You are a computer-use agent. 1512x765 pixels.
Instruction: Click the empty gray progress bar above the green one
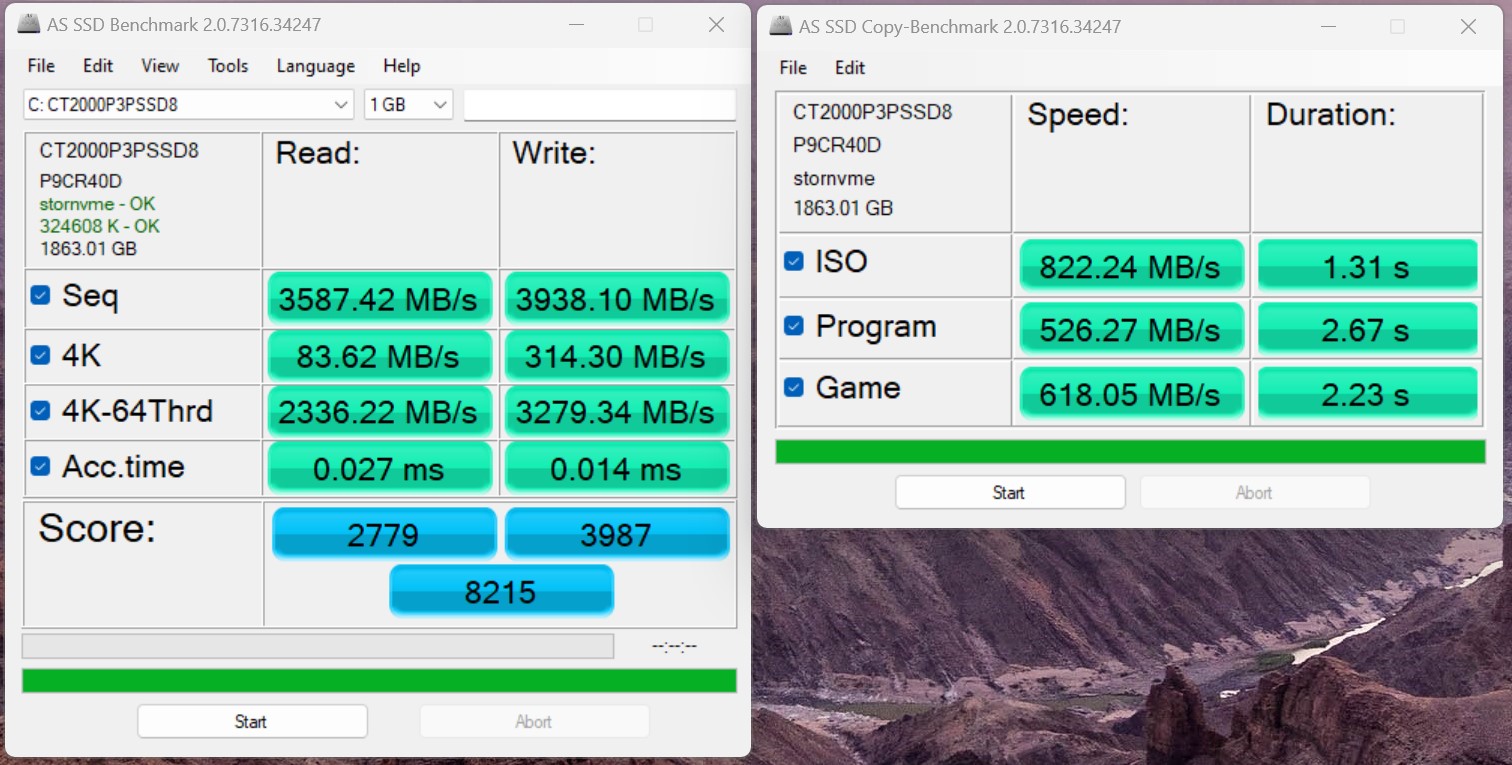coord(318,646)
